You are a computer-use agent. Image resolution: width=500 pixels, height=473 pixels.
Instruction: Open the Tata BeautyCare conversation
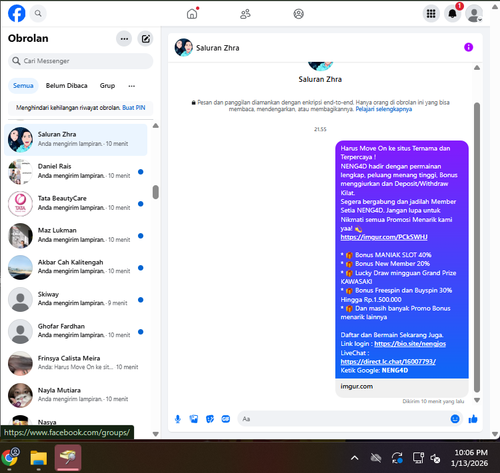point(76,204)
